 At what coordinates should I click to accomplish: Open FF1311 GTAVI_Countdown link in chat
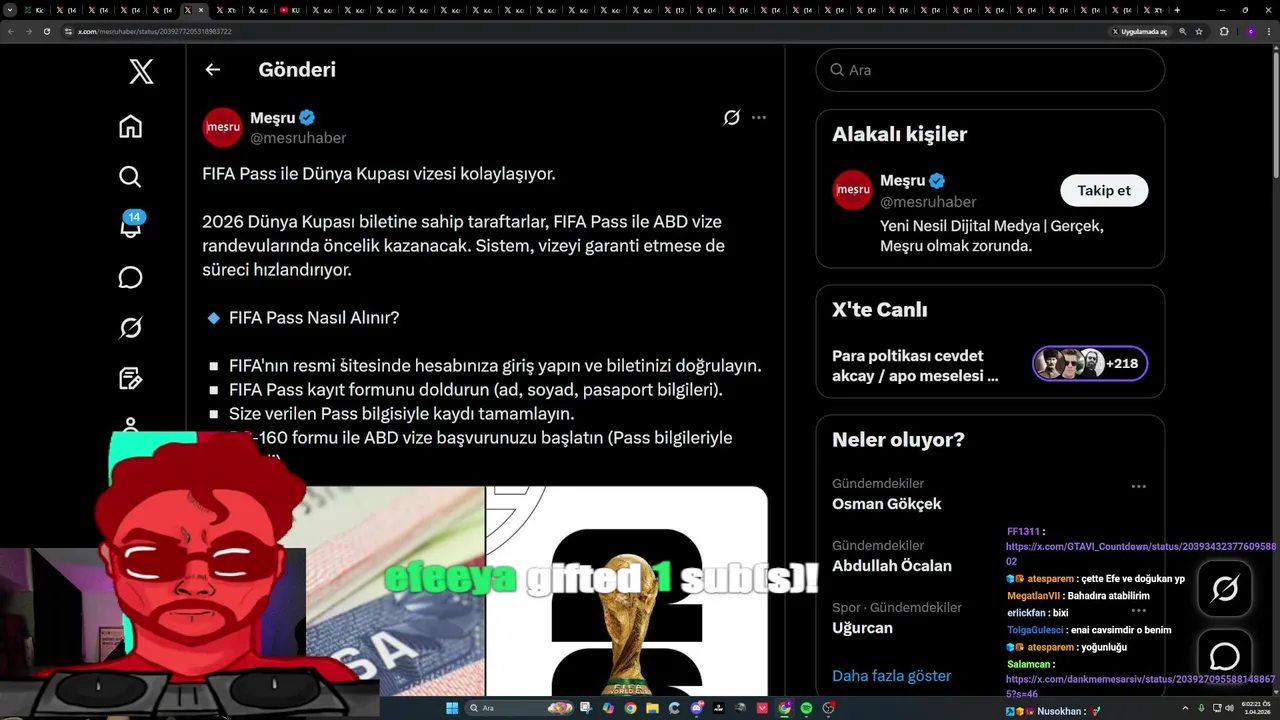pos(1141,554)
